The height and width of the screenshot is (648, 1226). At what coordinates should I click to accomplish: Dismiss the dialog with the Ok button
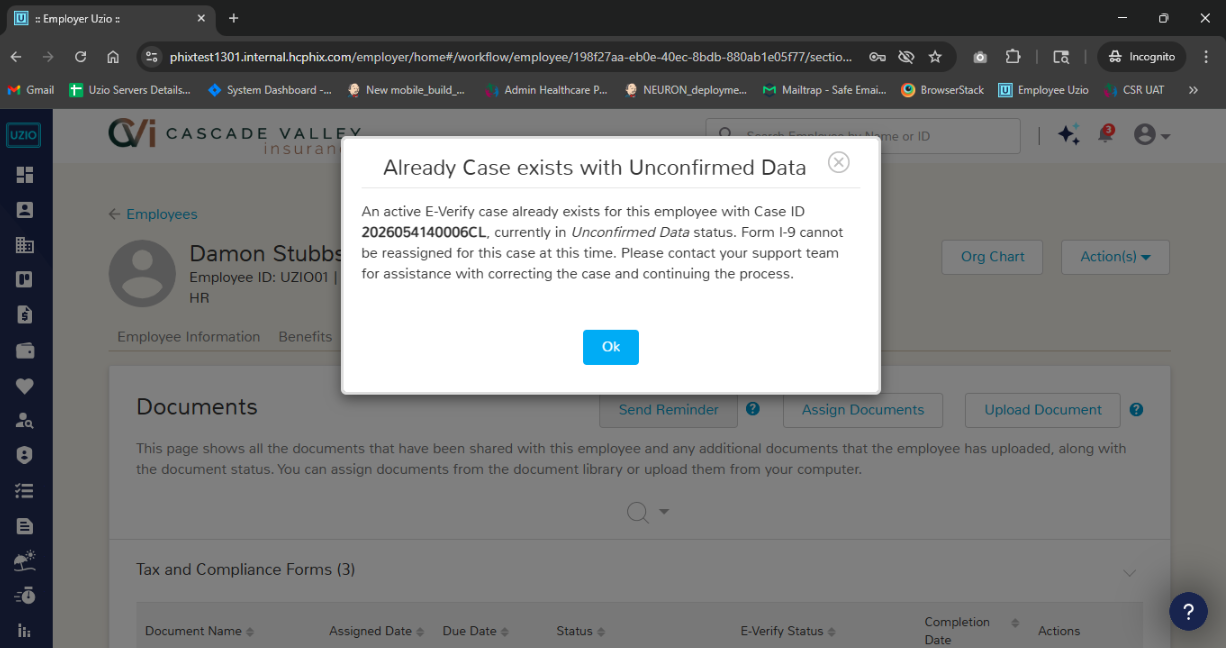coord(610,347)
